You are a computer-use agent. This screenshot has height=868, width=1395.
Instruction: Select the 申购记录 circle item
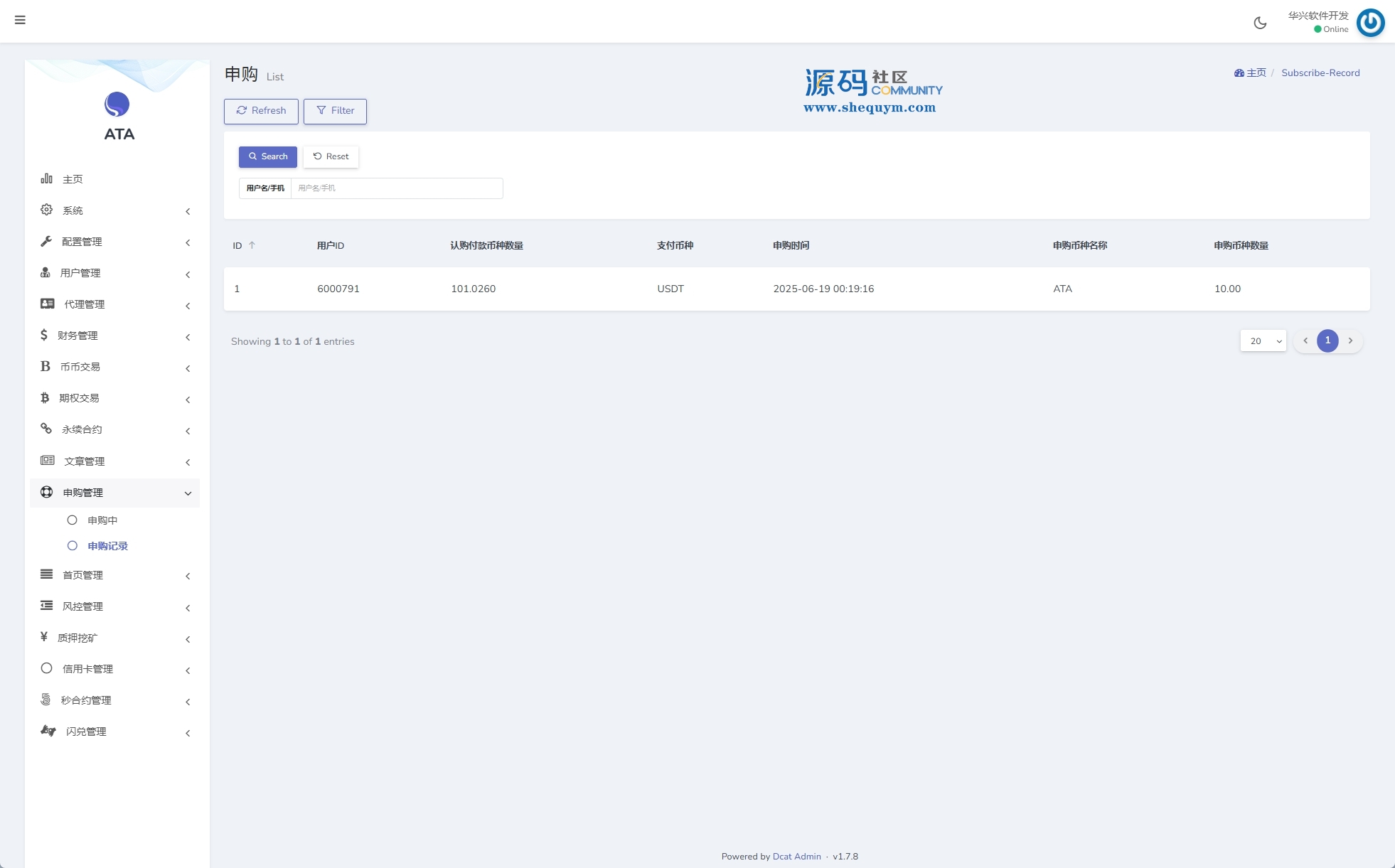(72, 546)
